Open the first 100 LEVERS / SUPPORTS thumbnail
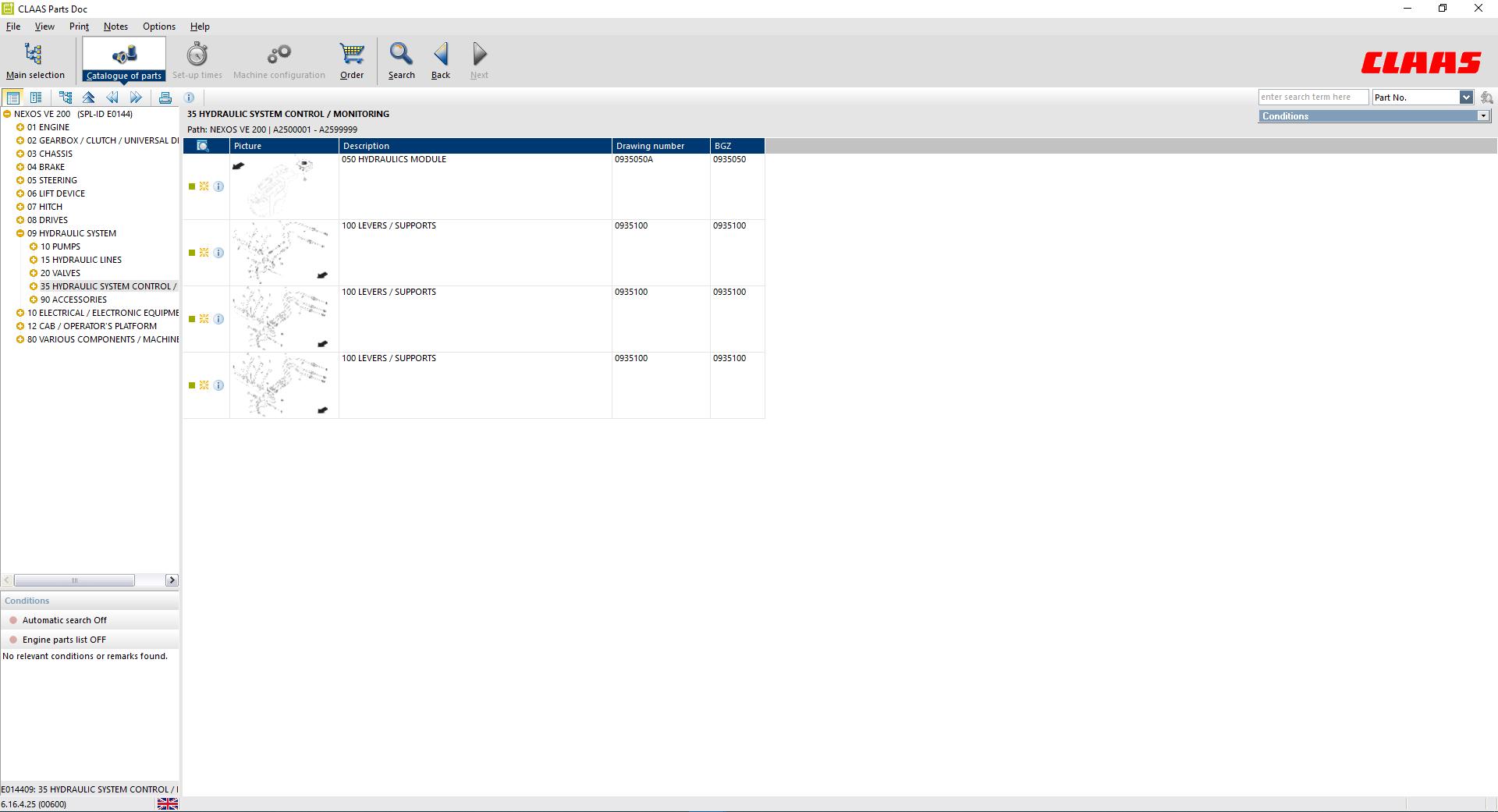1498x812 pixels. click(x=284, y=253)
